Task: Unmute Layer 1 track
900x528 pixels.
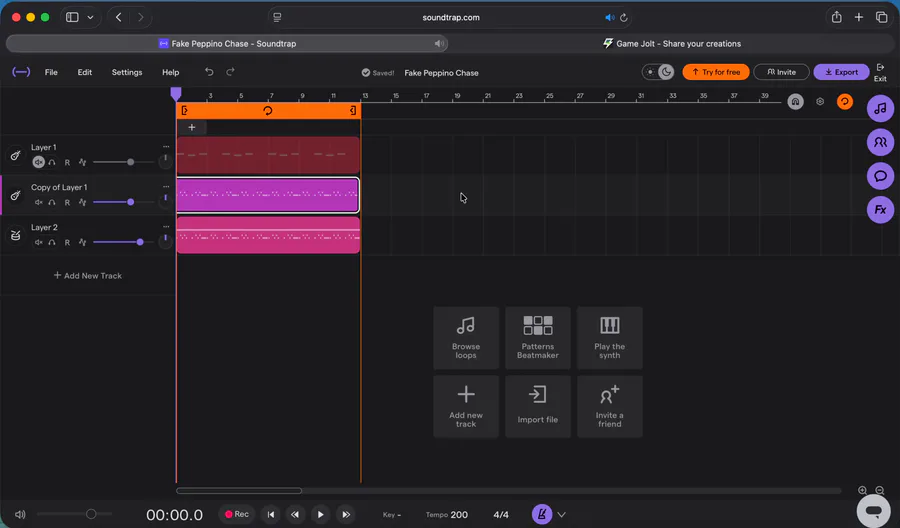Action: click(38, 162)
